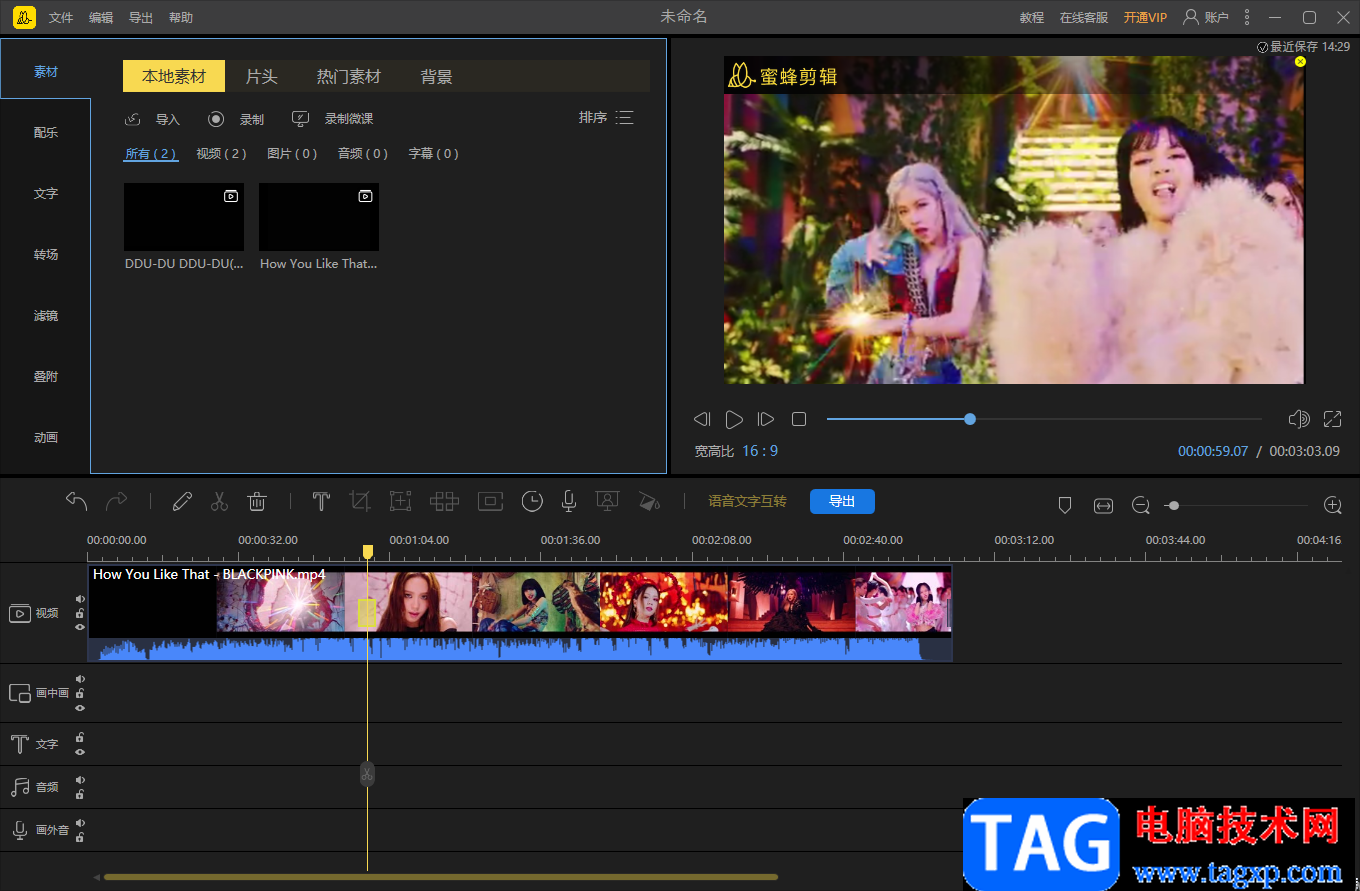Fit timeline to window width icon
The image size is (1360, 891).
click(x=1103, y=506)
